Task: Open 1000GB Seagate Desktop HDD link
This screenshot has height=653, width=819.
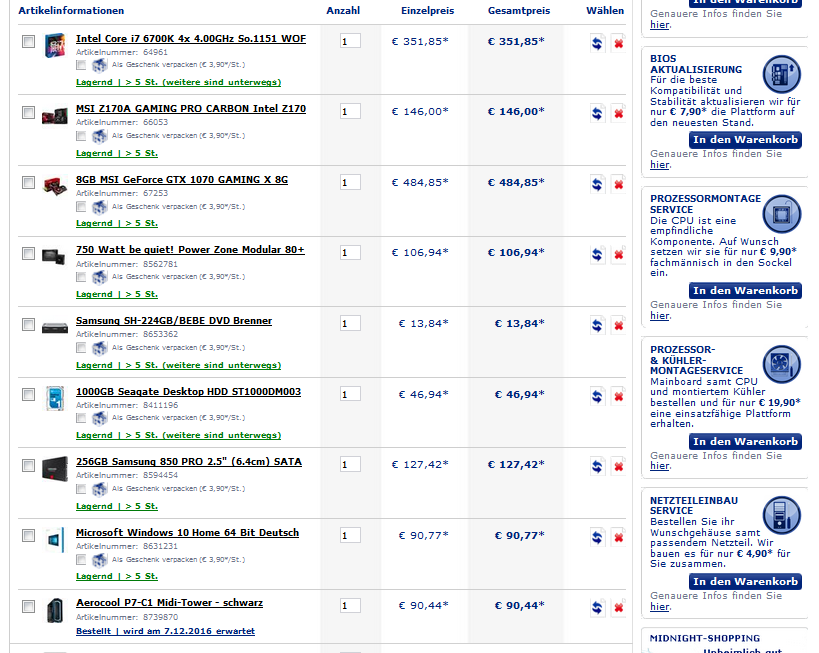Action: point(189,392)
